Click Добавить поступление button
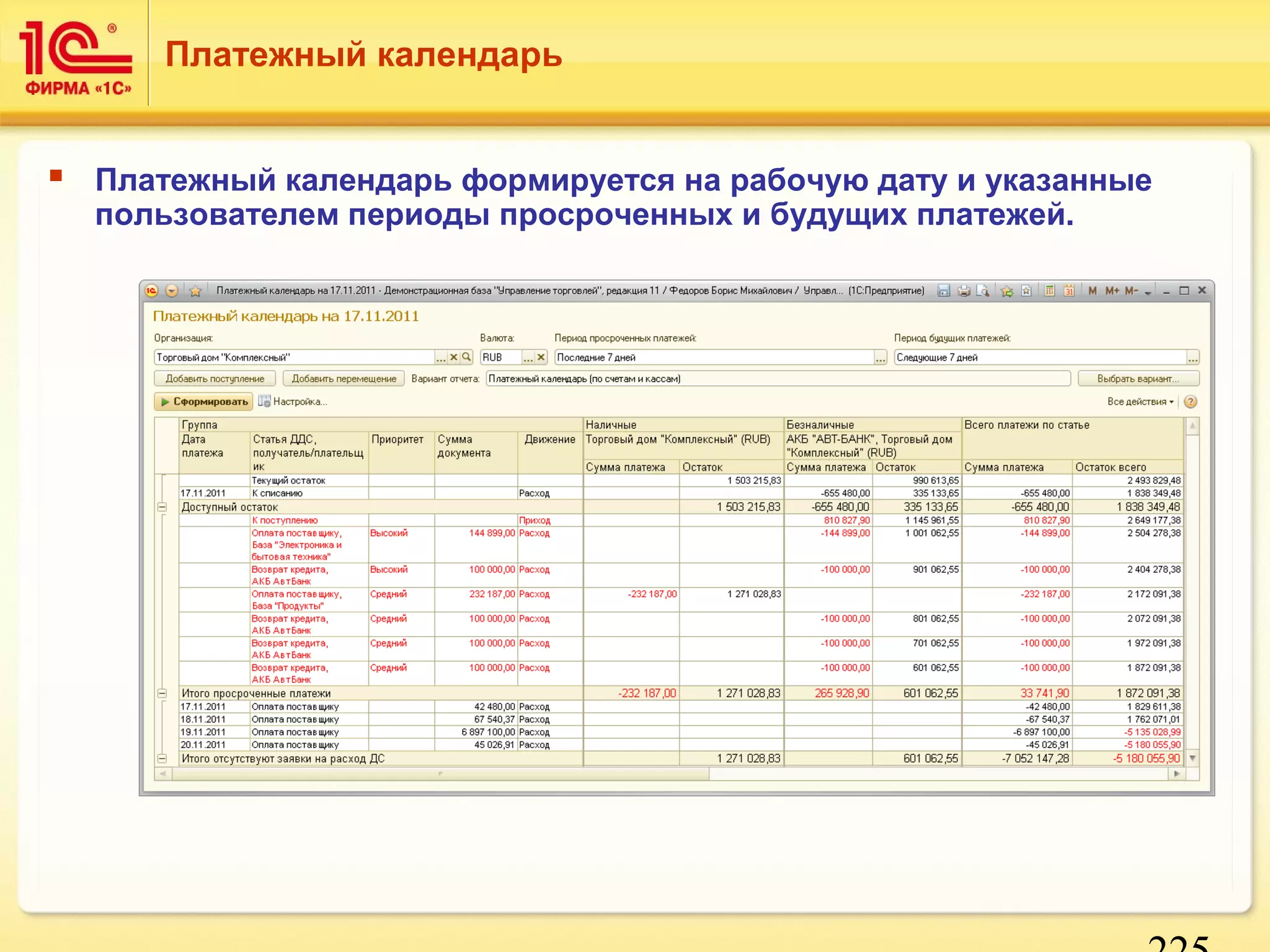Viewport: 1270px width, 952px height. click(x=215, y=379)
